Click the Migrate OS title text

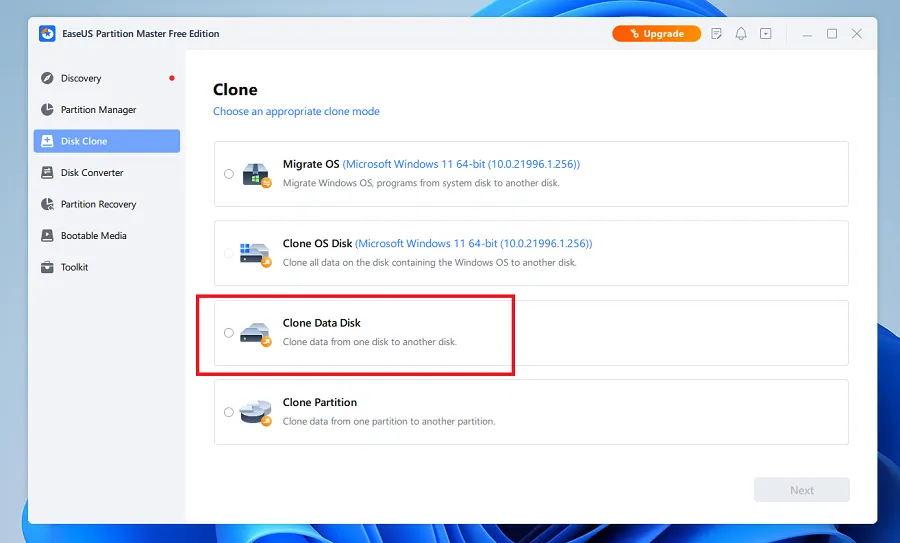pos(311,164)
